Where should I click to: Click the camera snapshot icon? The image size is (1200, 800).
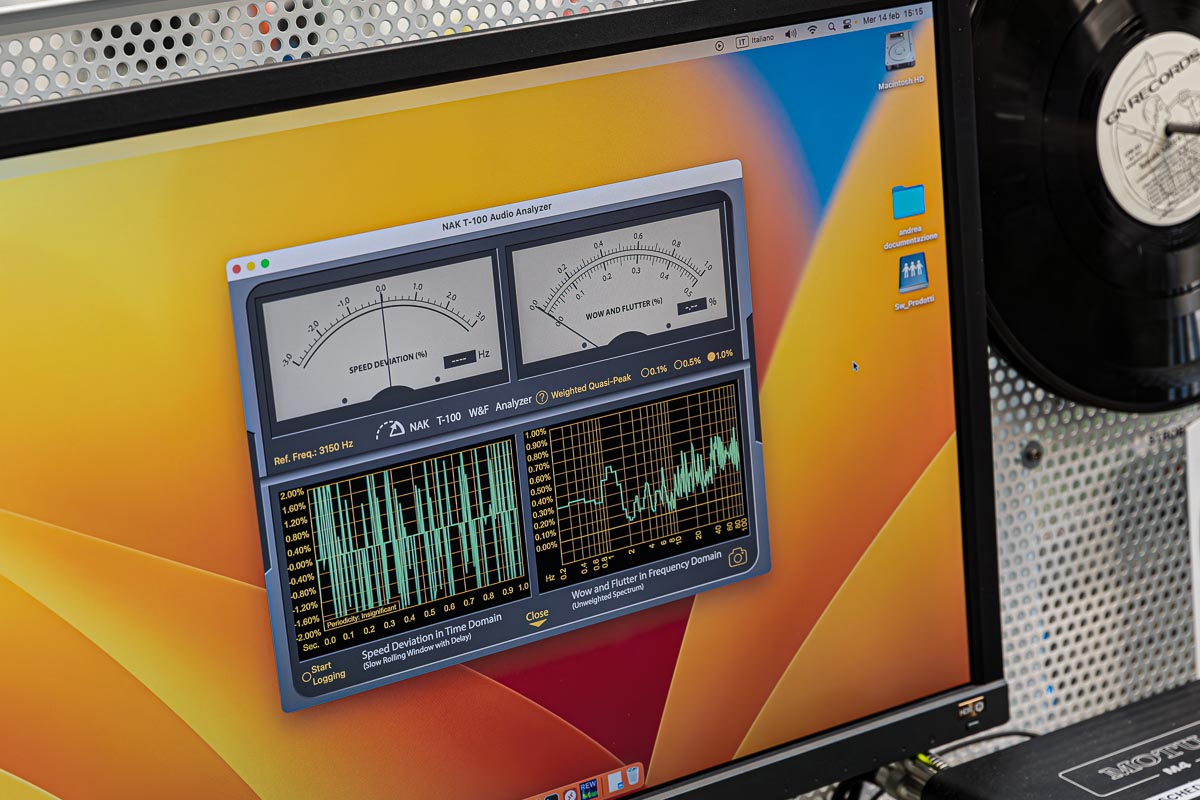[738, 557]
